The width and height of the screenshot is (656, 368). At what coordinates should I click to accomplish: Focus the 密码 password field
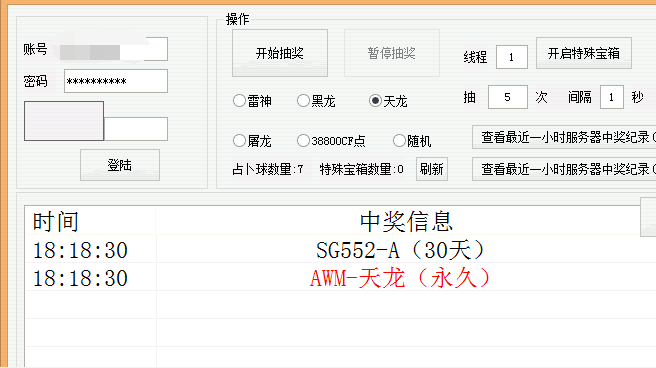click(116, 81)
